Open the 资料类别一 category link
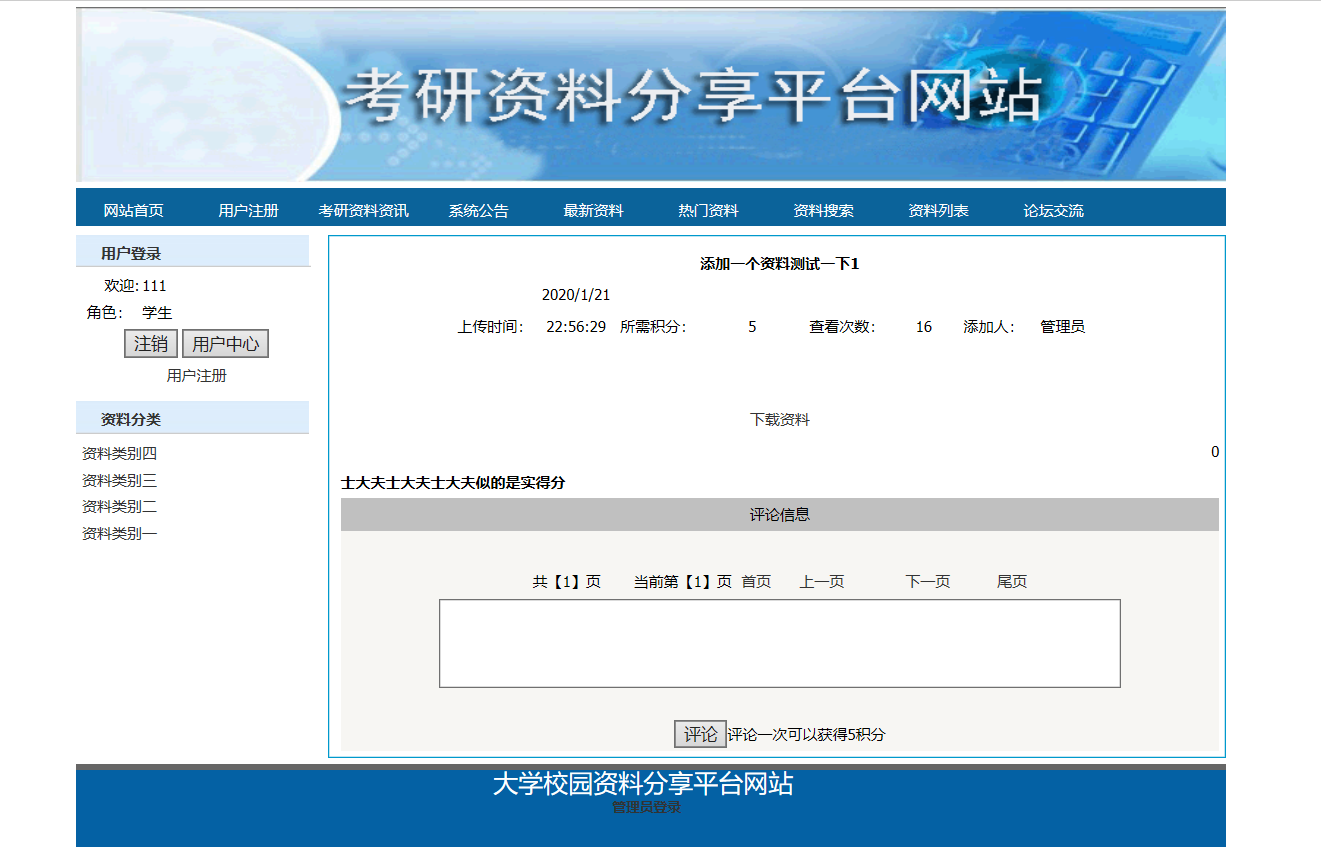This screenshot has width=1321, height=852. (119, 534)
